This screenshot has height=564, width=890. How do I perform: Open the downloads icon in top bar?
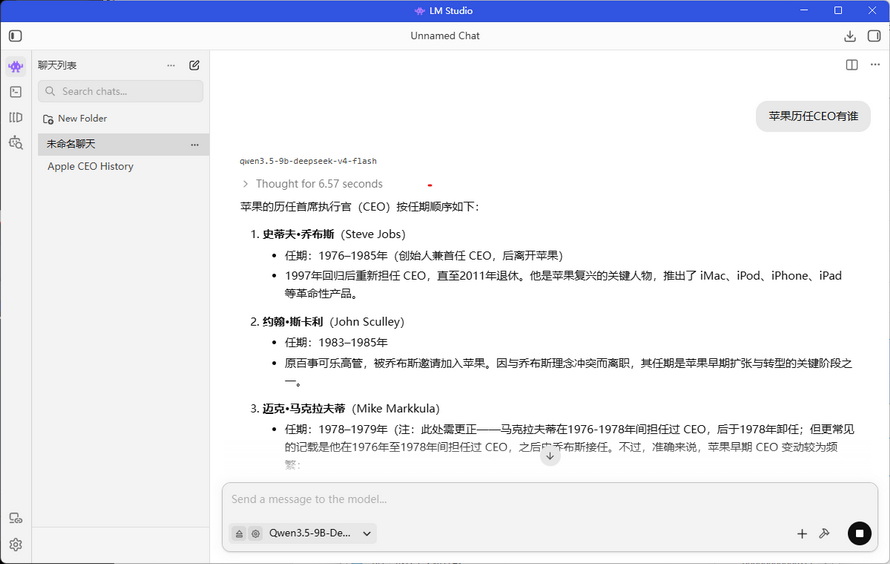click(x=850, y=36)
